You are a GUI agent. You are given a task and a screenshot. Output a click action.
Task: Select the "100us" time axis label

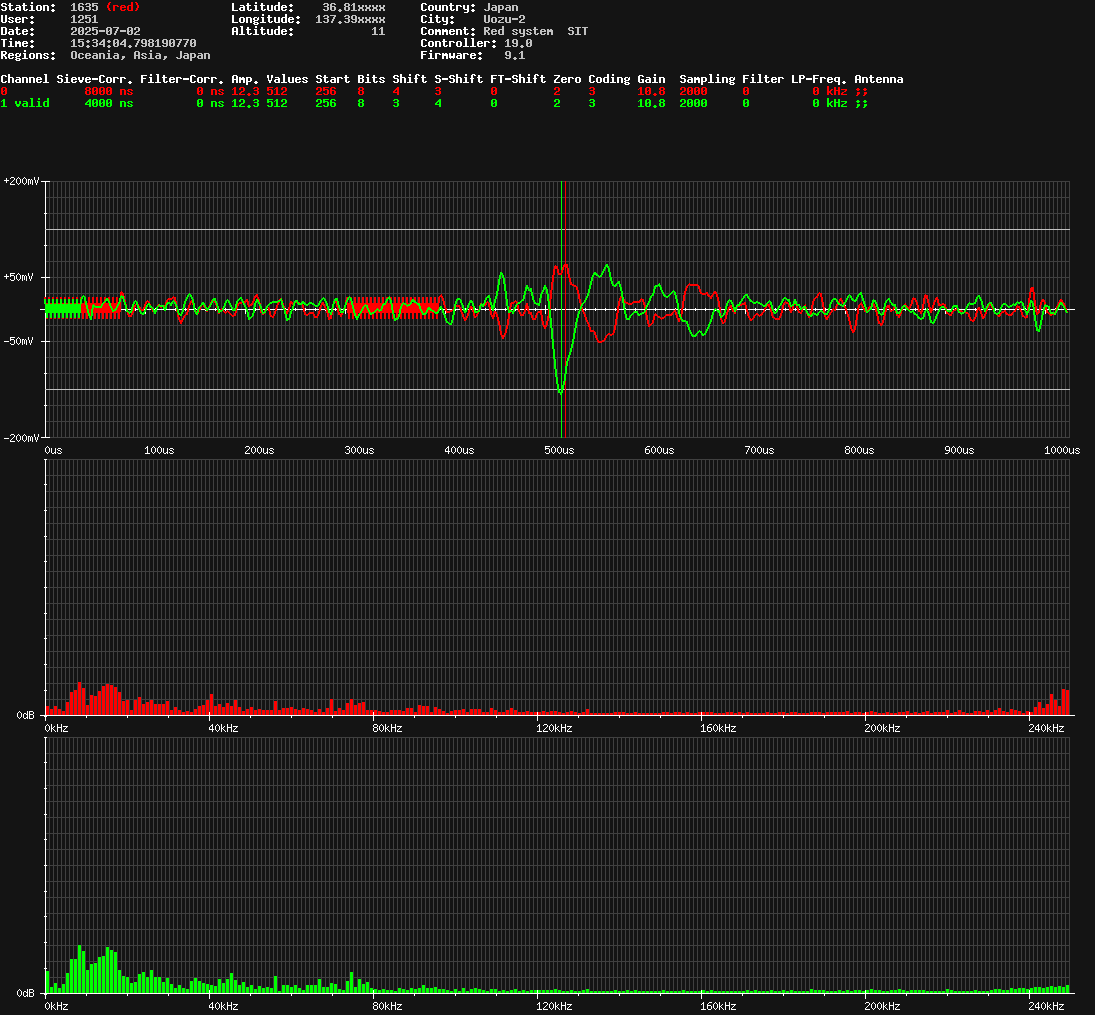click(x=159, y=450)
